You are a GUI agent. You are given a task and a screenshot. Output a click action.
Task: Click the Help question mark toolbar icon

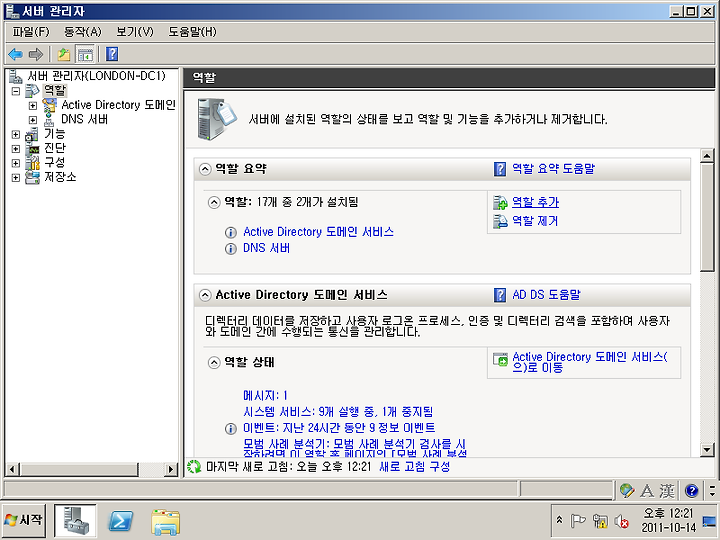(112, 54)
